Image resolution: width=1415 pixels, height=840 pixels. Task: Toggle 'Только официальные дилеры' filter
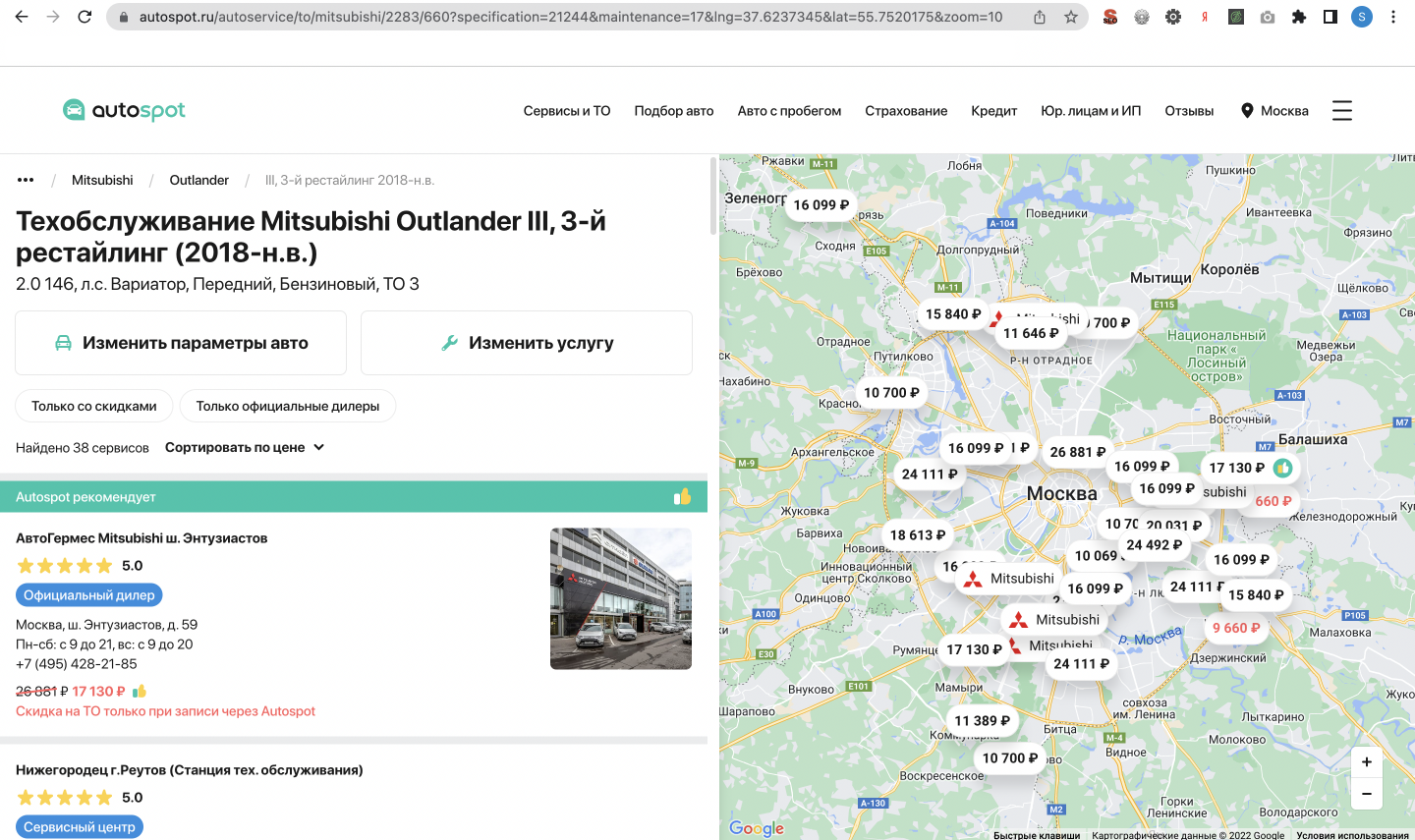click(288, 406)
